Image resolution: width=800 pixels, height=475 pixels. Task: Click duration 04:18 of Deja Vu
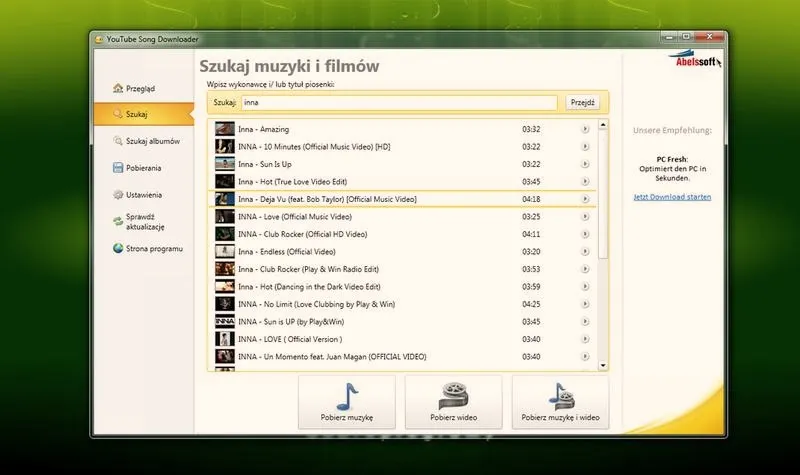click(531, 199)
